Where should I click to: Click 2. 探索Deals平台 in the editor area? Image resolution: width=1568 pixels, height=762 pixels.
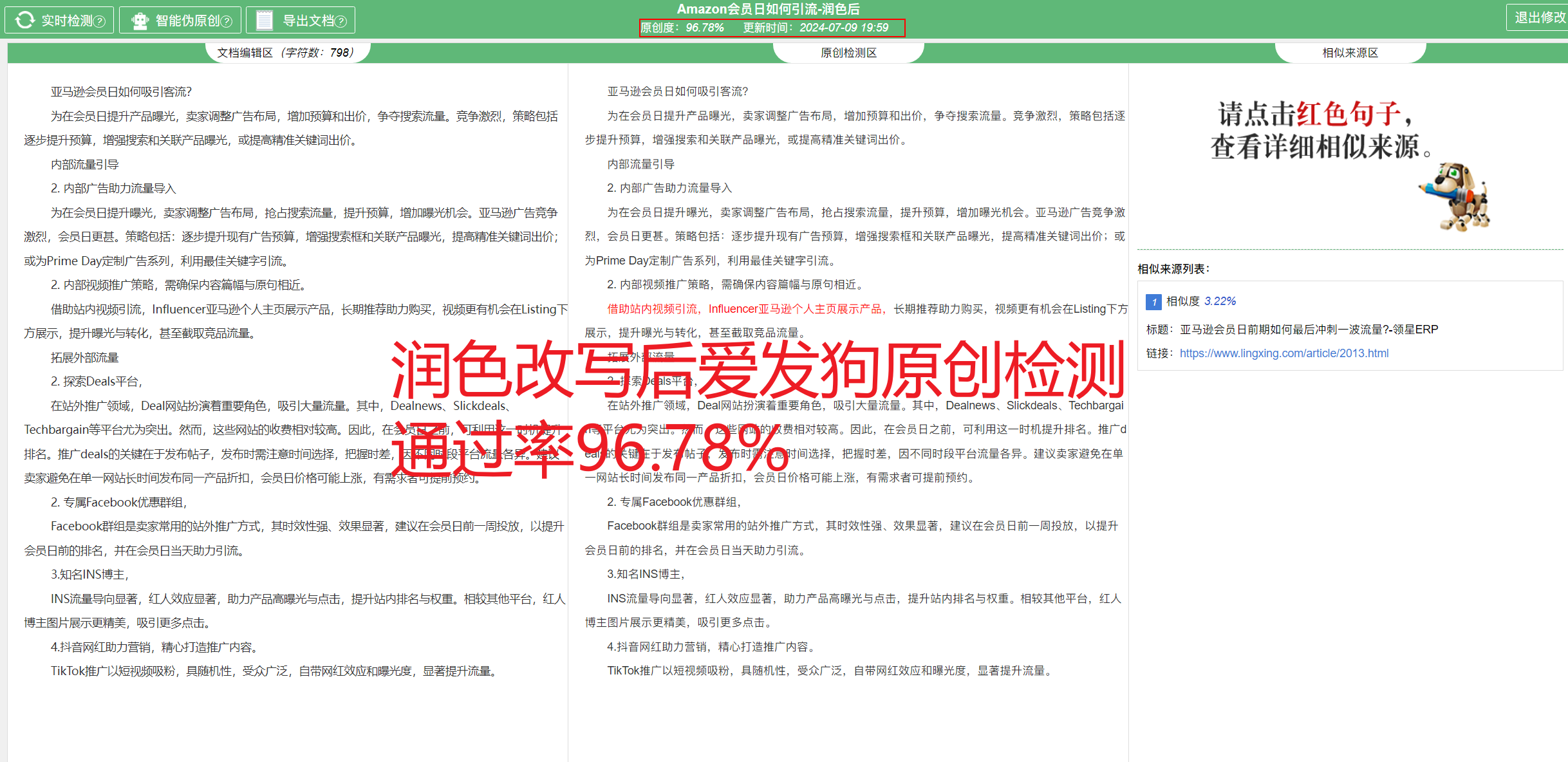[x=97, y=382]
